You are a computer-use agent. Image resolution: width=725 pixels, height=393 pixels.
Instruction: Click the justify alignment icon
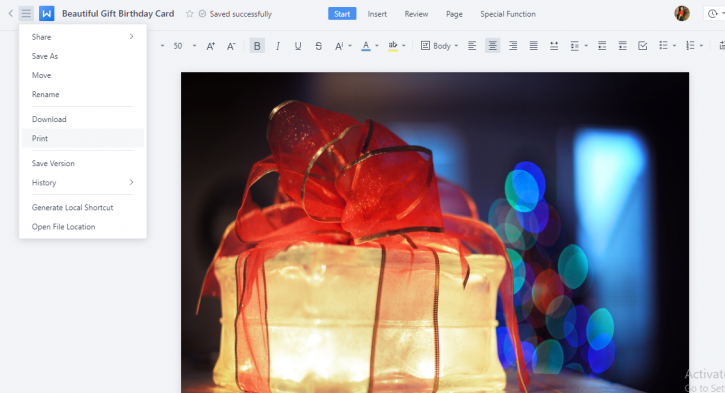pos(534,46)
